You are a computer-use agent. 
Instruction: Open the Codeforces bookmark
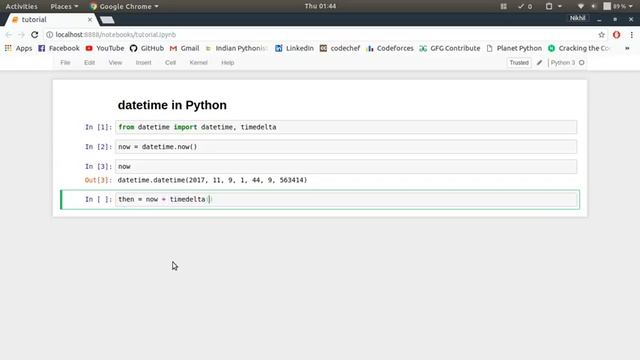coord(390,48)
